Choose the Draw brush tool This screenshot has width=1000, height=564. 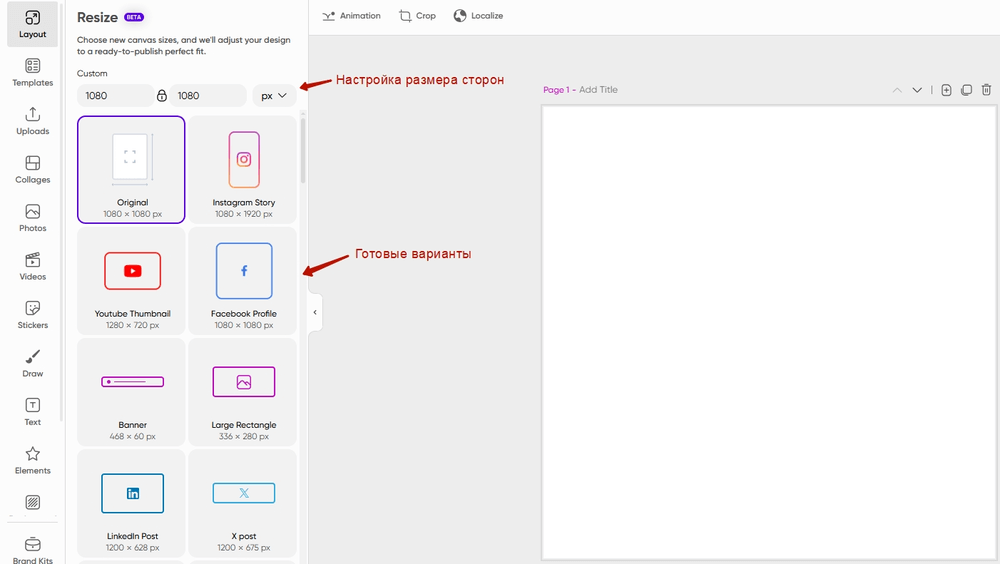[33, 363]
